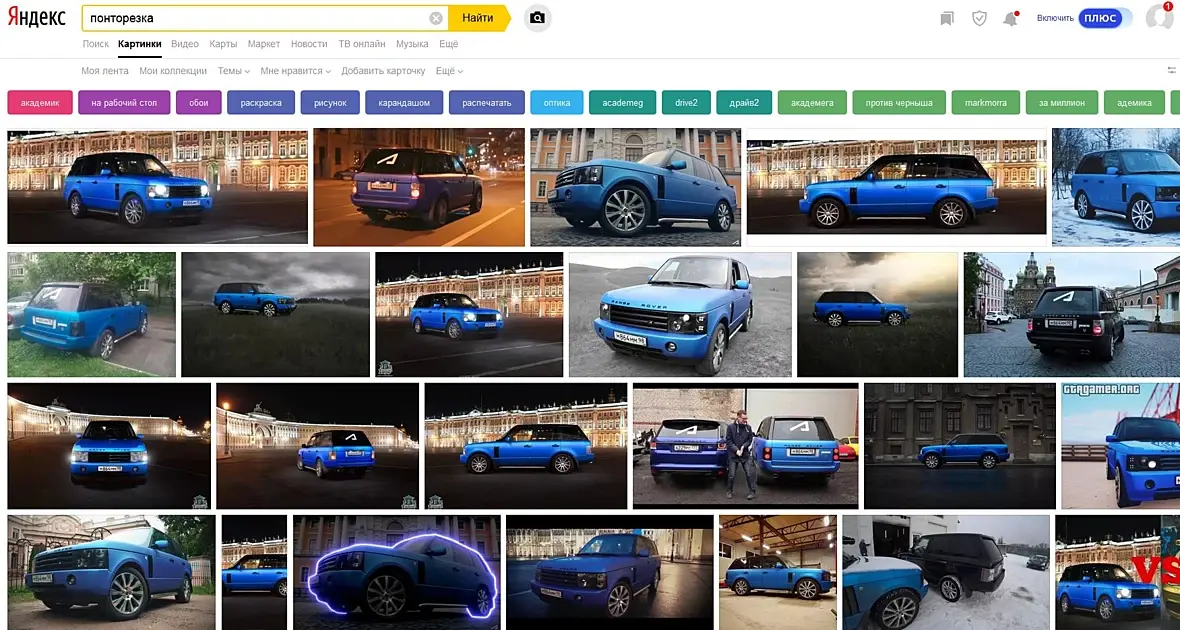Open the VS comparison thumbnail
The width and height of the screenshot is (1180, 630).
[x=1118, y=572]
